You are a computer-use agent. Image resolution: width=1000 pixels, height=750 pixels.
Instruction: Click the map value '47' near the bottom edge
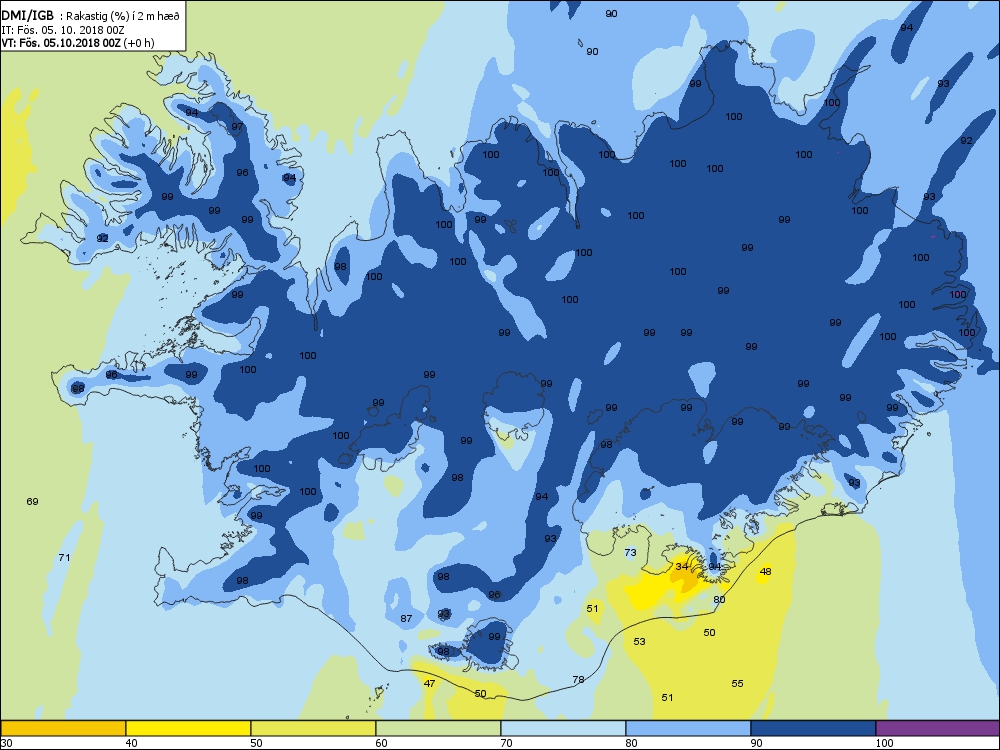[429, 684]
